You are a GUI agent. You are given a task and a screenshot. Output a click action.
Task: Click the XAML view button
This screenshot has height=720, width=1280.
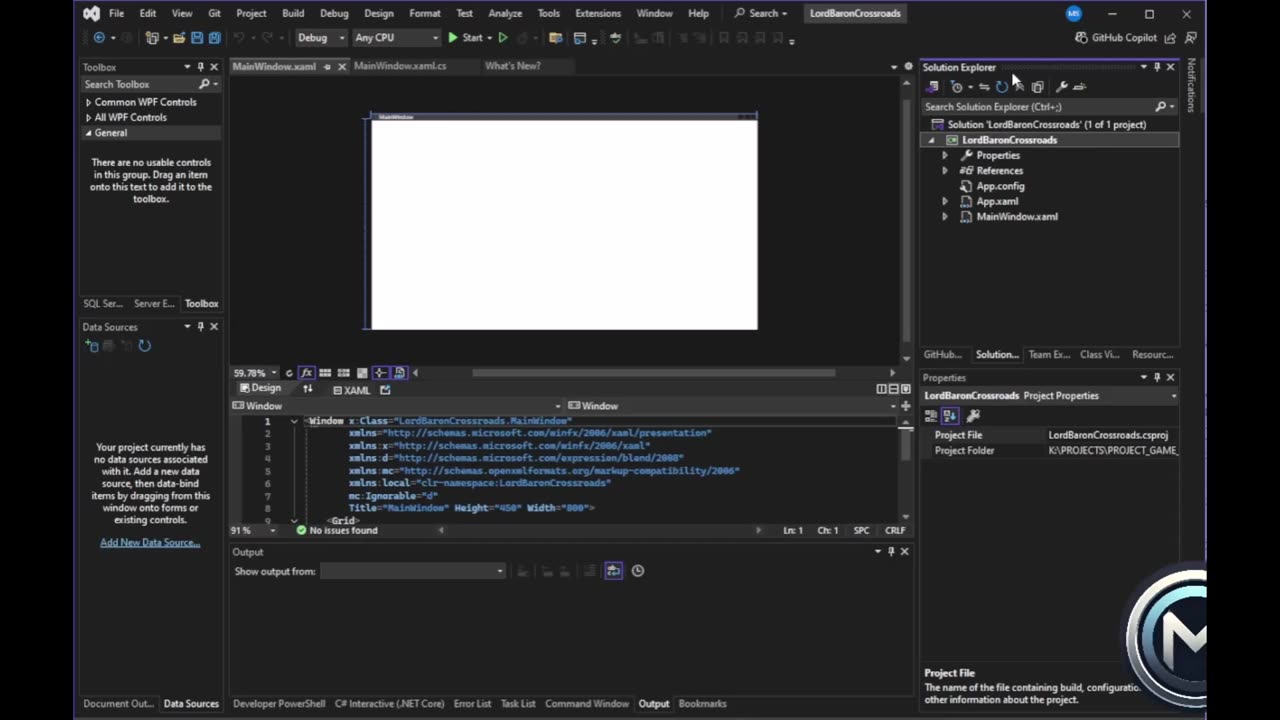click(x=351, y=390)
